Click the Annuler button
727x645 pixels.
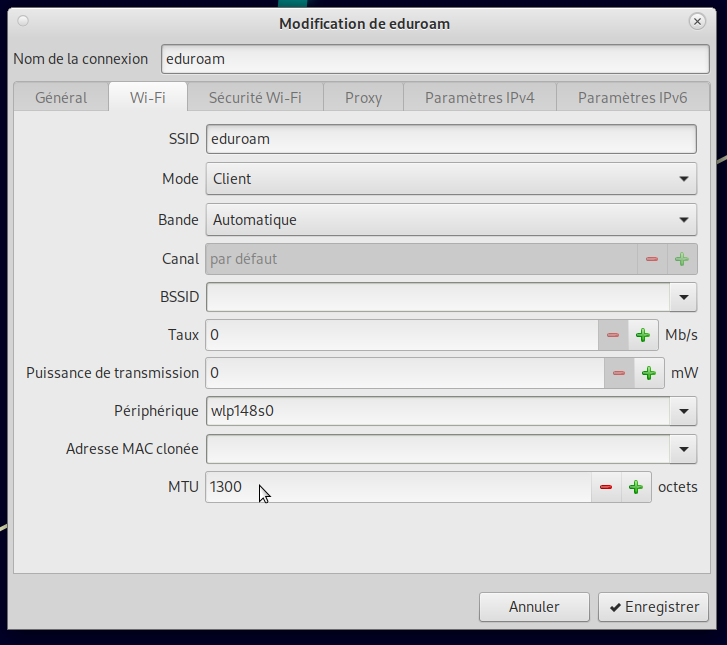534,606
